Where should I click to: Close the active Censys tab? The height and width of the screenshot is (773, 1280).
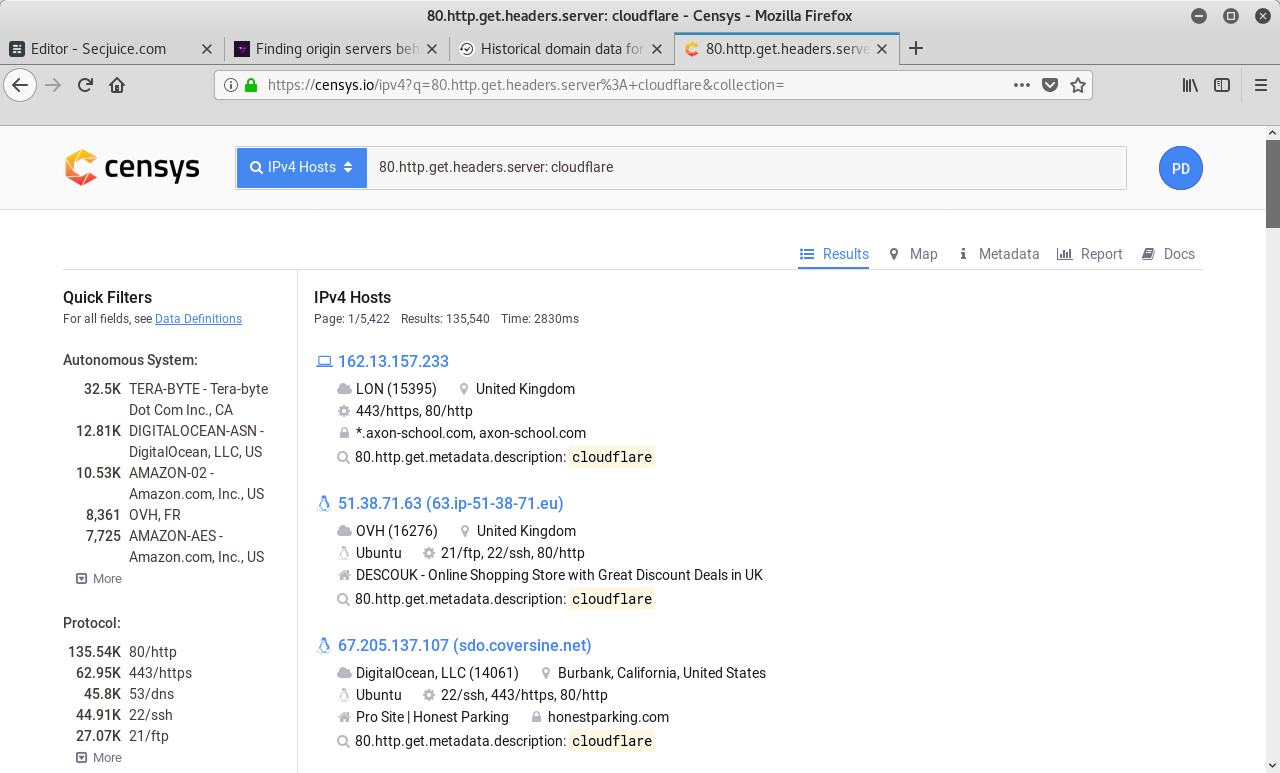pyautogui.click(x=882, y=48)
